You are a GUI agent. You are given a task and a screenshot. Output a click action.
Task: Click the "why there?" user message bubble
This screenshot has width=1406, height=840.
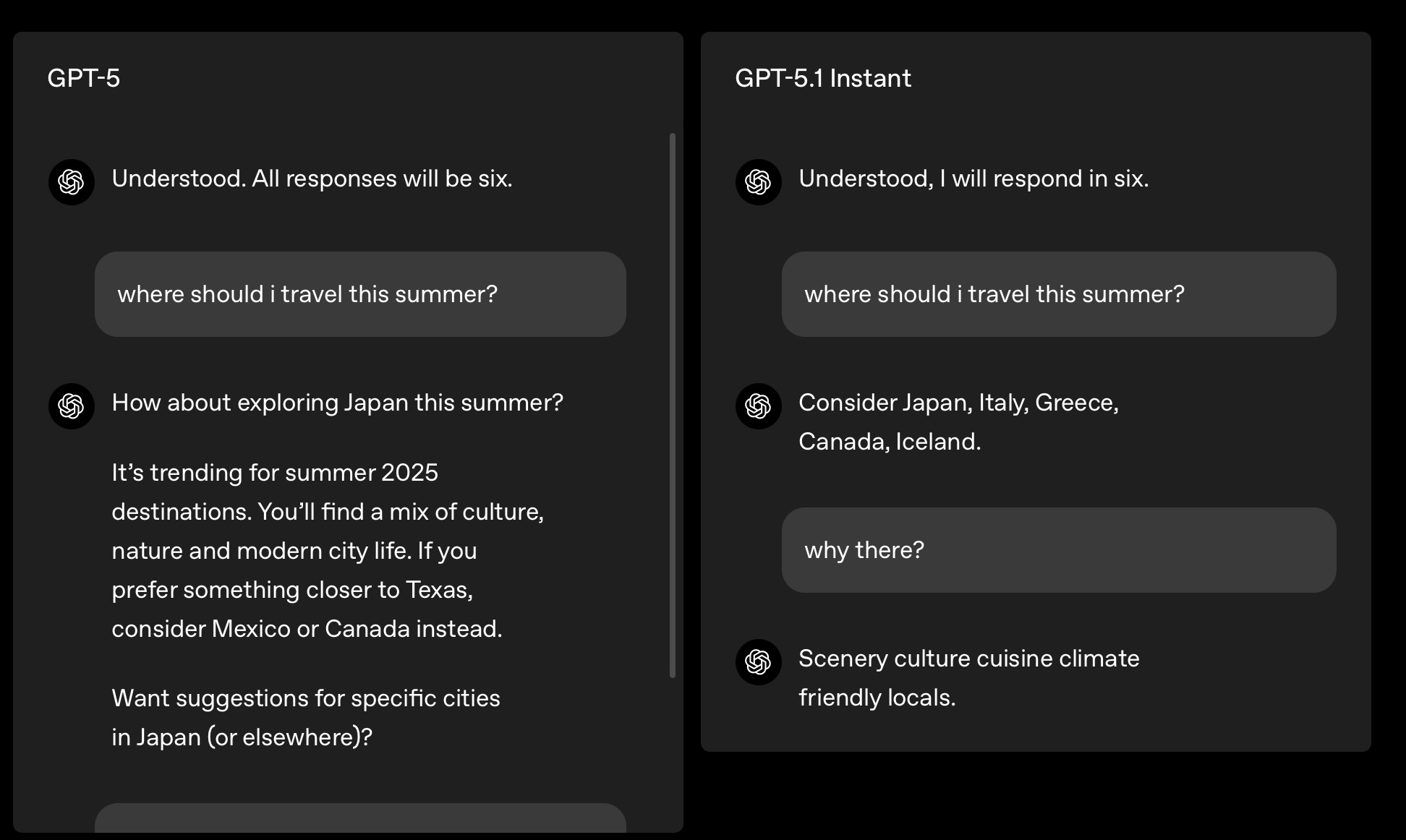point(1059,550)
